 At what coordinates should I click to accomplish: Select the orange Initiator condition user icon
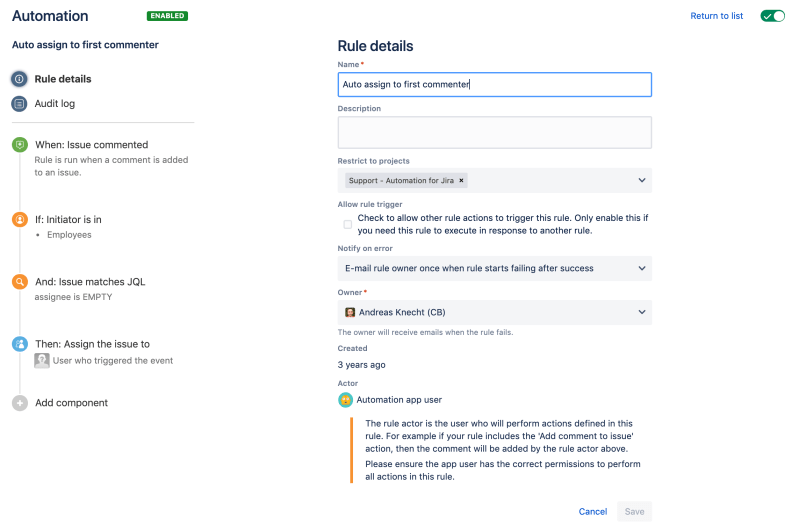(20, 220)
